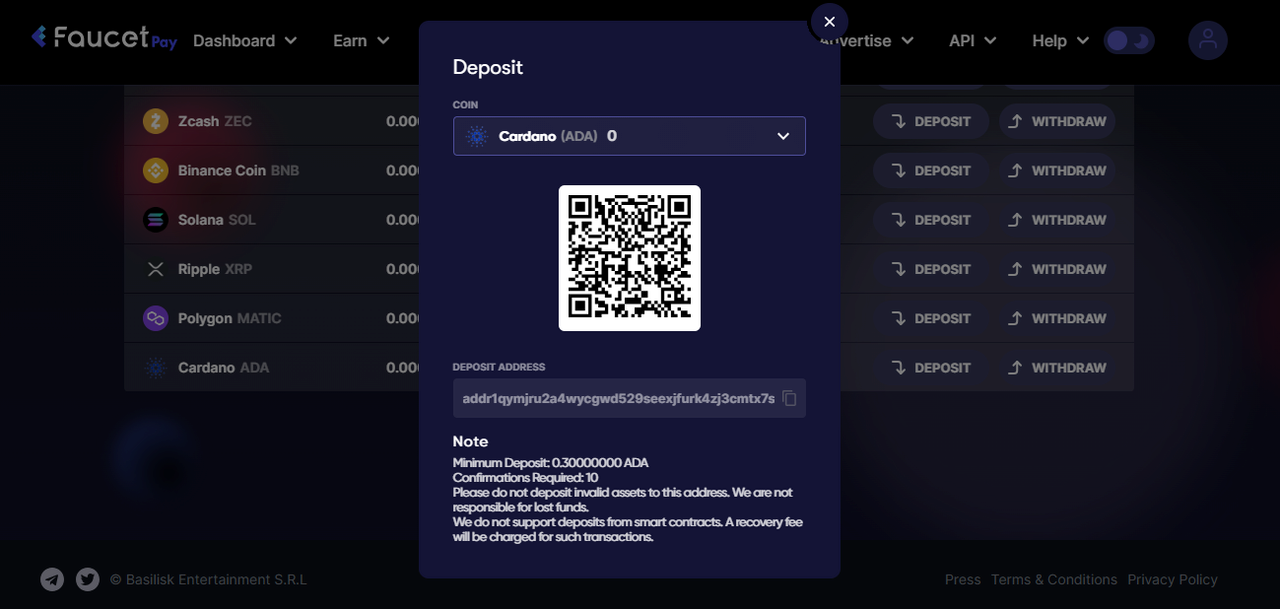Click the Cardano ADA list label
The image size is (1280, 609).
224,368
